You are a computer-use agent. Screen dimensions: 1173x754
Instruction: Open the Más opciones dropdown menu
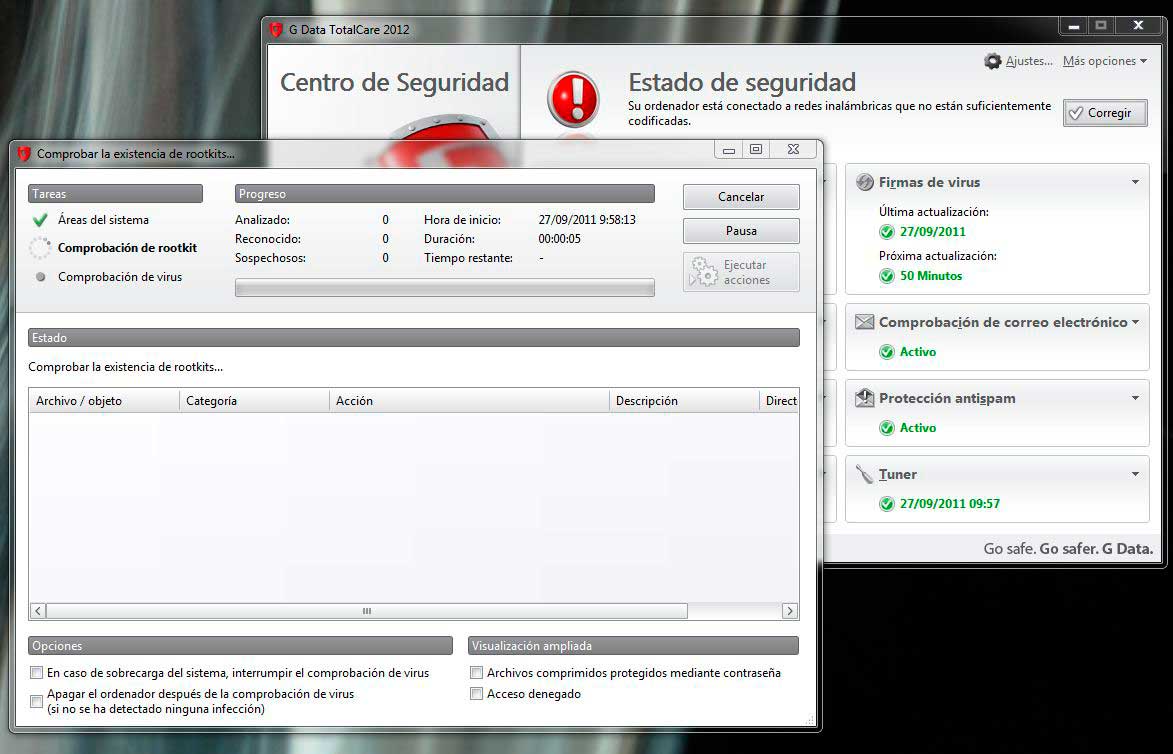tap(1104, 61)
